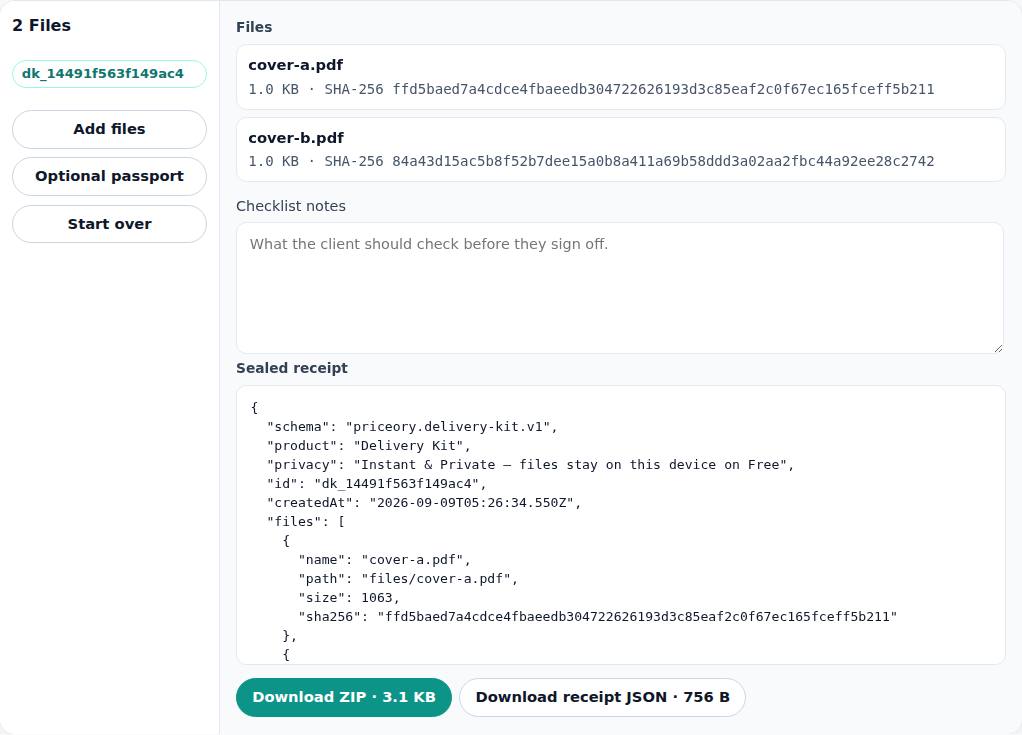The height and width of the screenshot is (735, 1022).
Task: Click the name cover-a.pdf receipt line
Action: pos(385,560)
